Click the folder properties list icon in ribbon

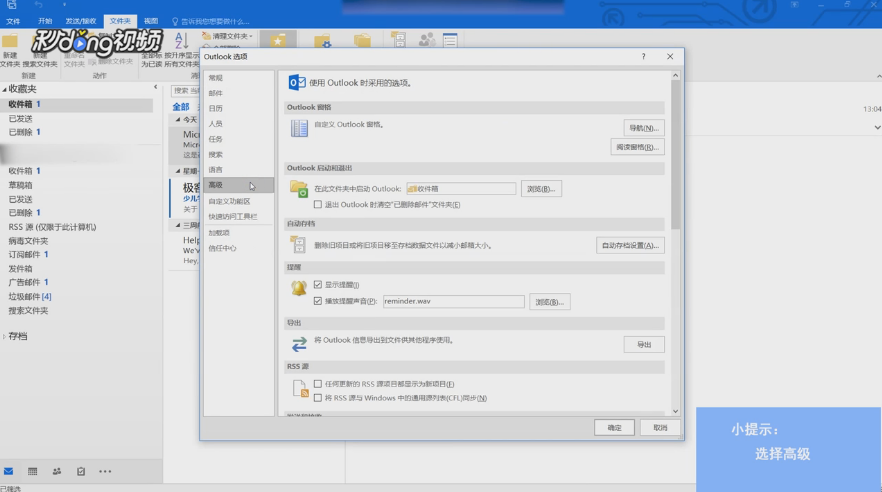pos(450,40)
